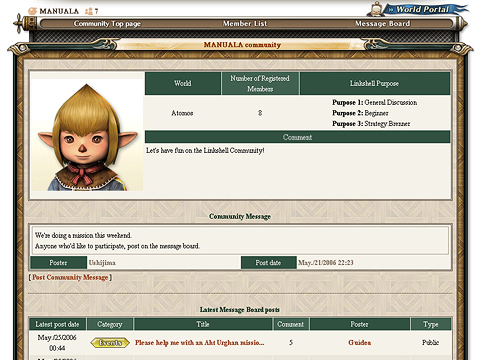480x360 pixels.
Task: Open the Member List tab
Action: coord(245,24)
